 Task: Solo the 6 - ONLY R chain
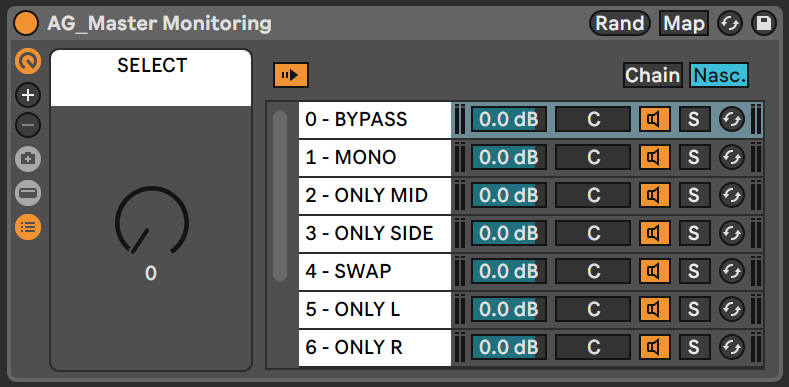(x=694, y=347)
